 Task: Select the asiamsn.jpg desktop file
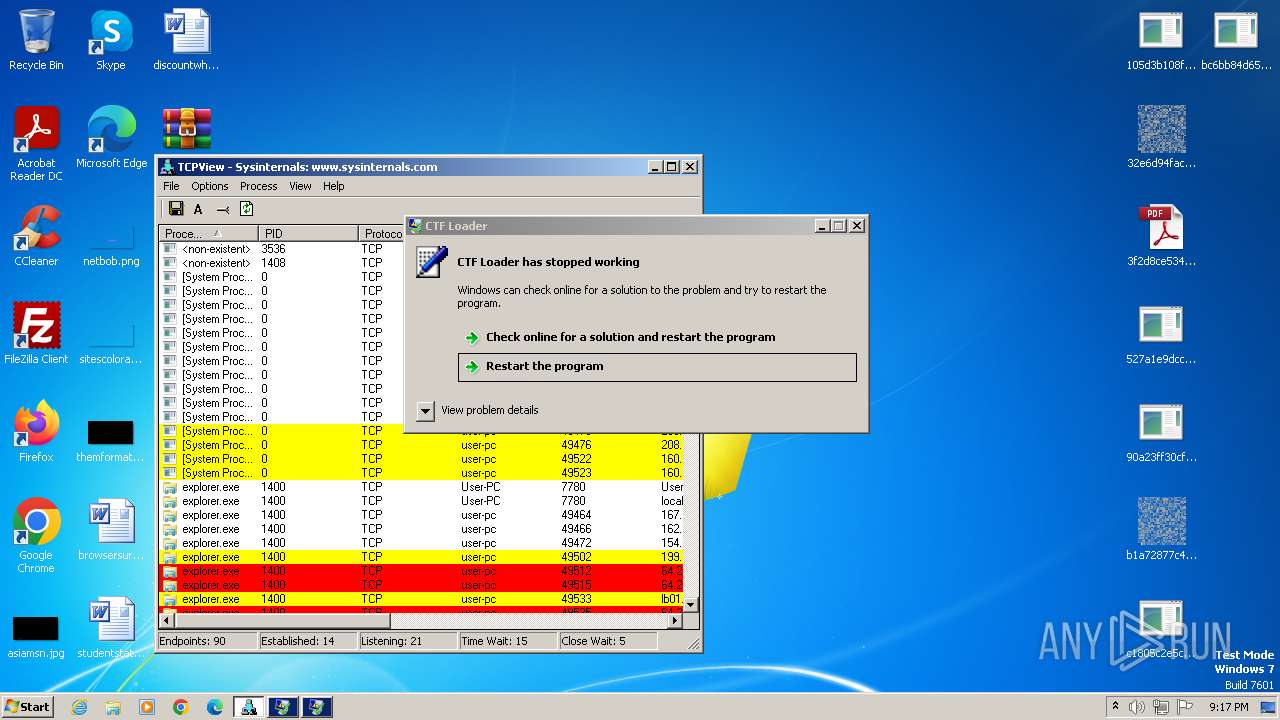tap(36, 637)
